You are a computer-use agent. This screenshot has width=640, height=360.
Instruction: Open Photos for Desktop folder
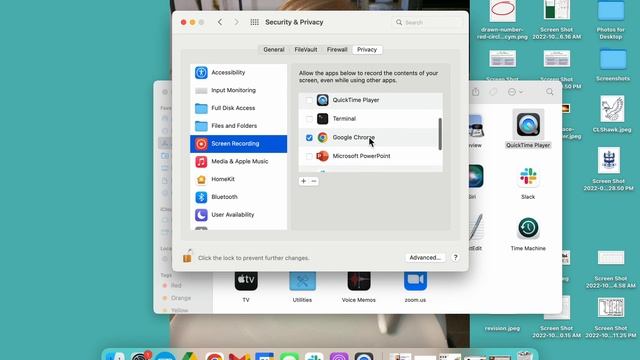(611, 20)
